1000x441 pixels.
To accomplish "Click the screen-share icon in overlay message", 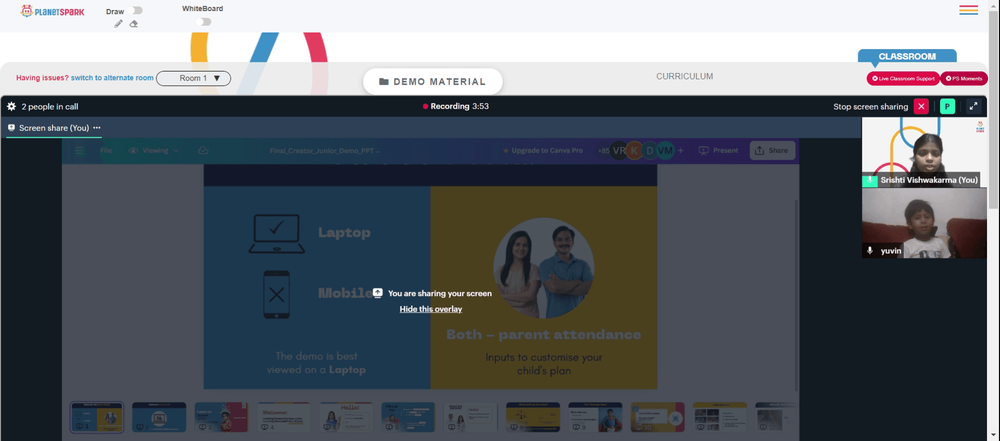I will [x=378, y=293].
